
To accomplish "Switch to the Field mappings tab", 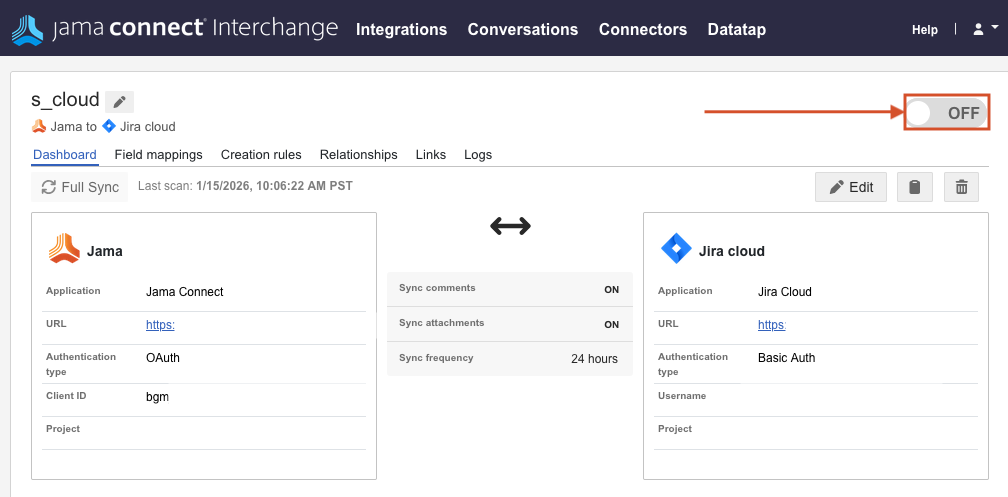I will coord(158,154).
